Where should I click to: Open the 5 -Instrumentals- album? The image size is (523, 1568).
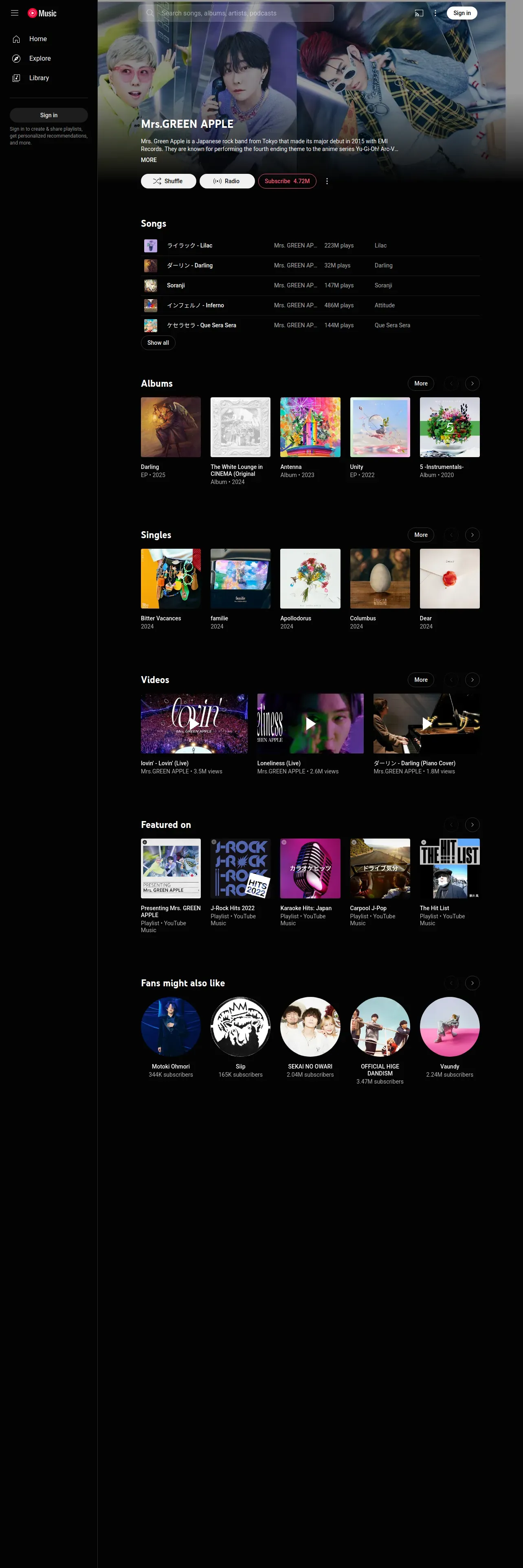[x=450, y=427]
